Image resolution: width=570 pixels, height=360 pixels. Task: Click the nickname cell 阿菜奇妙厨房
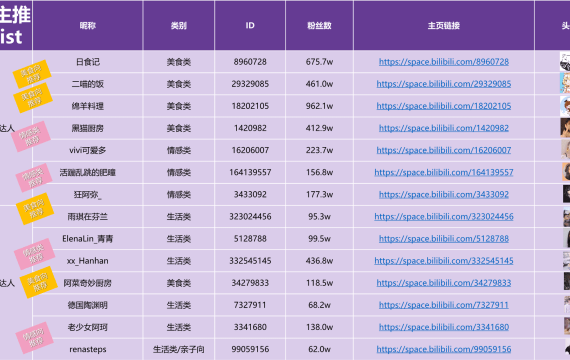(x=88, y=283)
